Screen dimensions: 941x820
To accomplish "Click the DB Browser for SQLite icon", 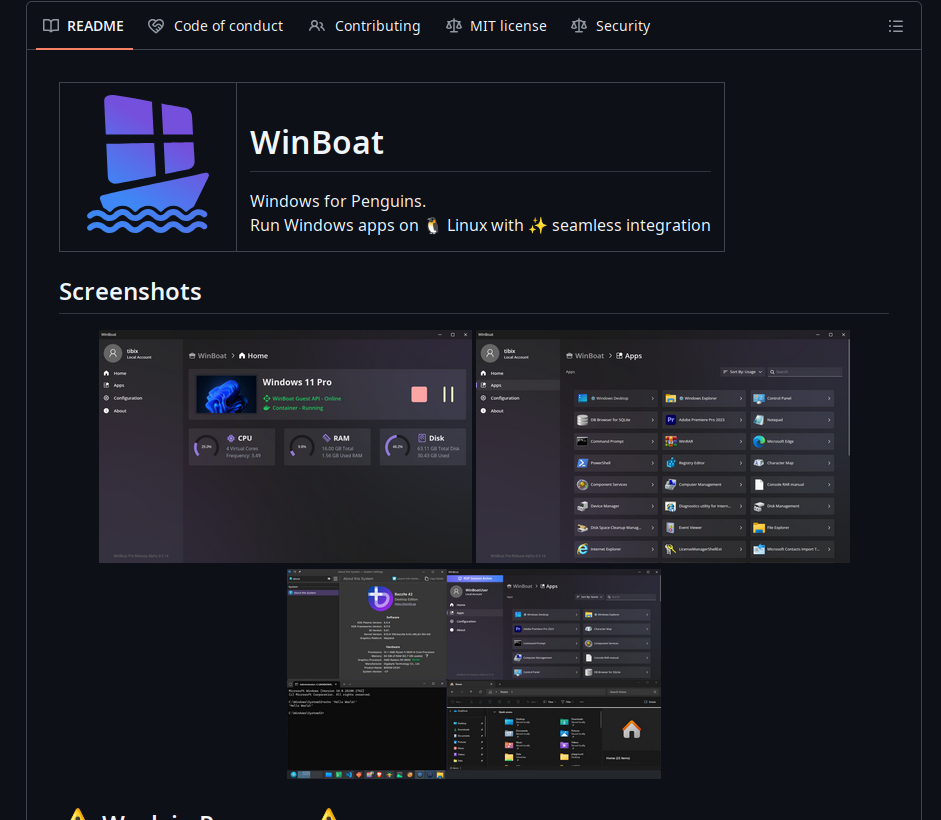I will [582, 420].
